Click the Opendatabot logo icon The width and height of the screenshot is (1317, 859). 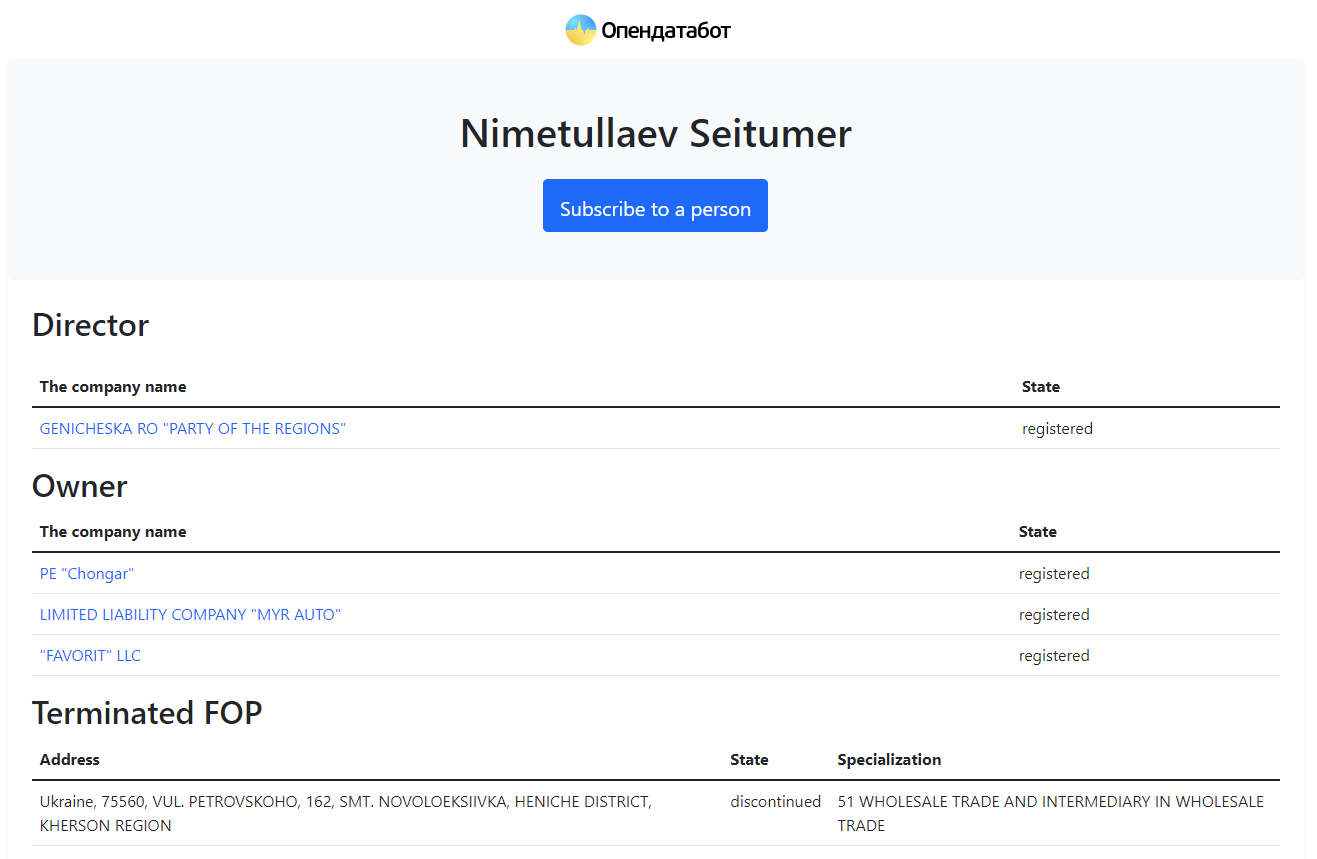580,30
